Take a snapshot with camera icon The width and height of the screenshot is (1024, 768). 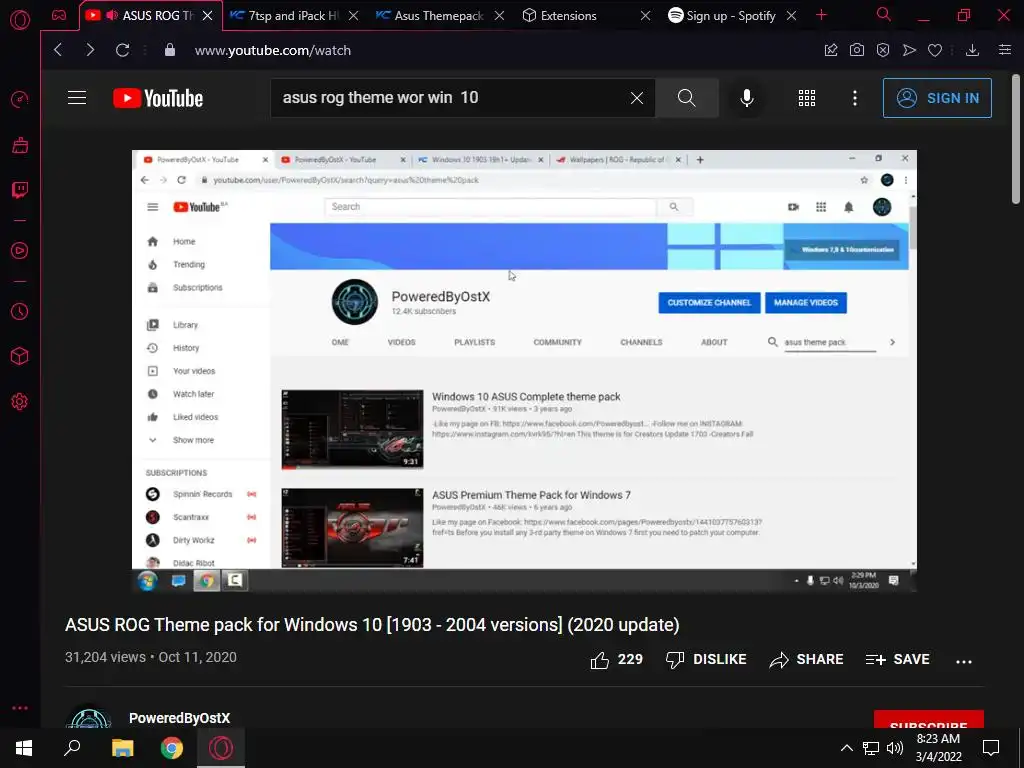857,50
